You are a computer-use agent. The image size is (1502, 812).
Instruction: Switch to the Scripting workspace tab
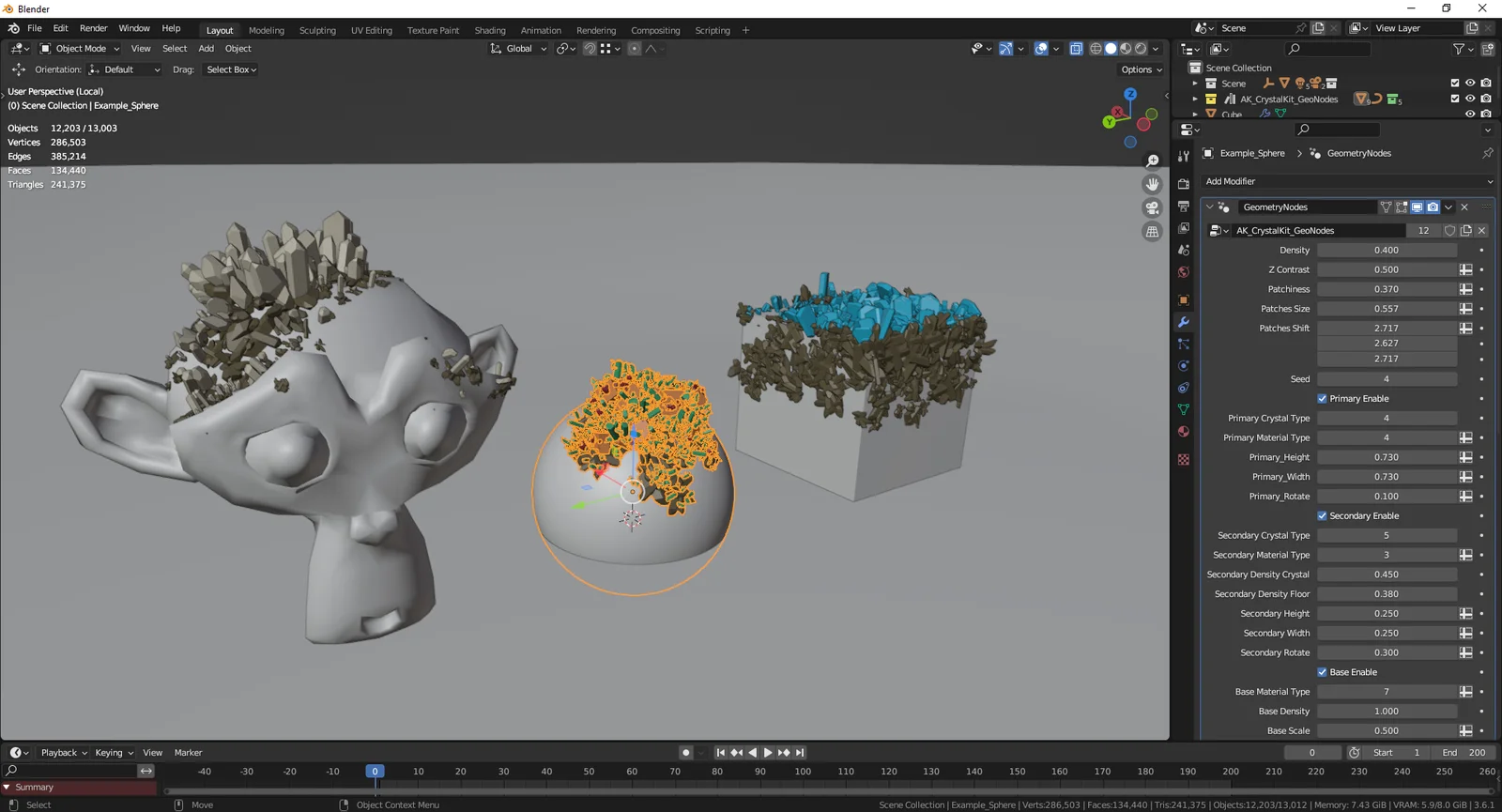713,30
